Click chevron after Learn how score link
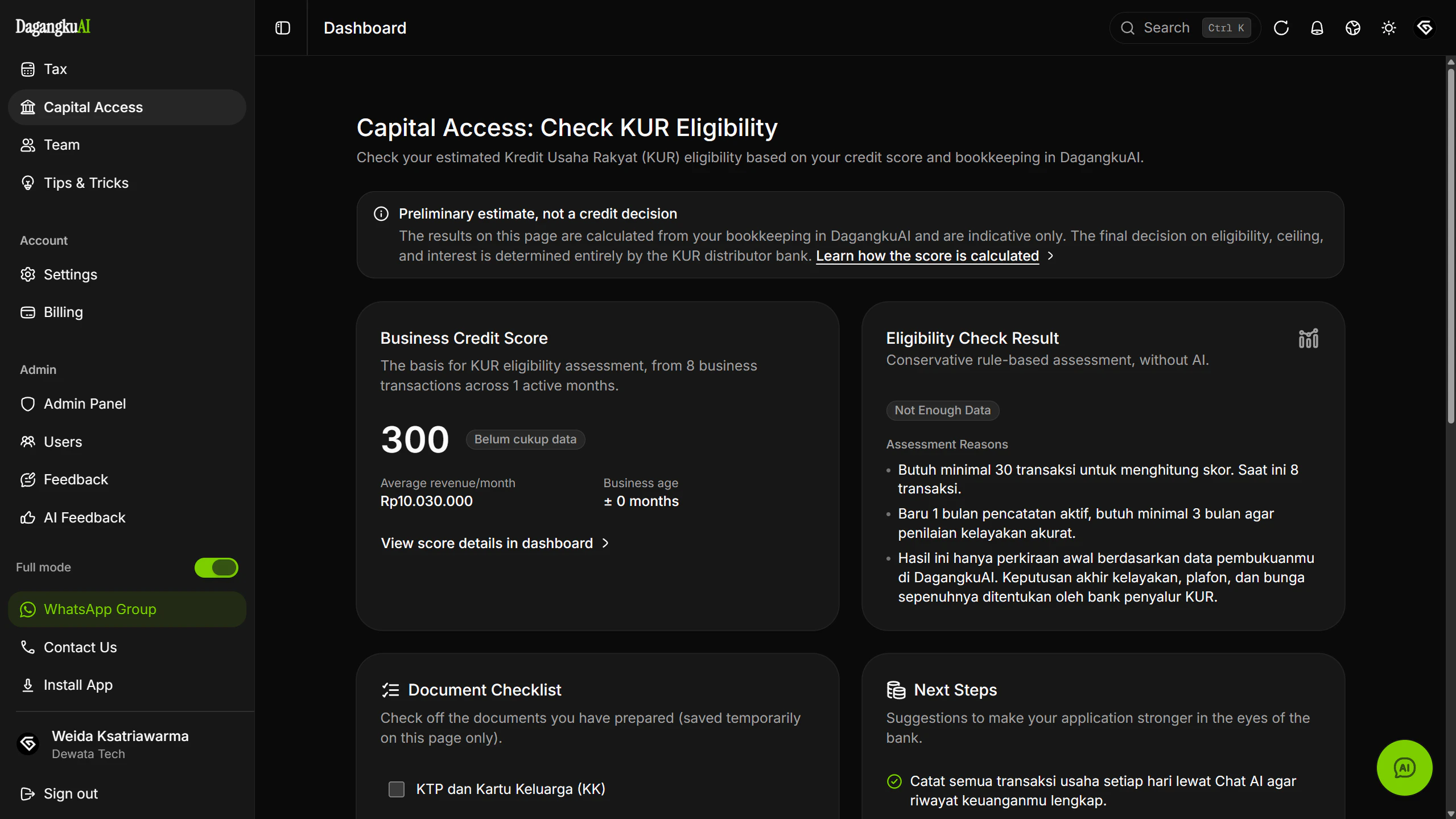1456x819 pixels. coord(1050,256)
